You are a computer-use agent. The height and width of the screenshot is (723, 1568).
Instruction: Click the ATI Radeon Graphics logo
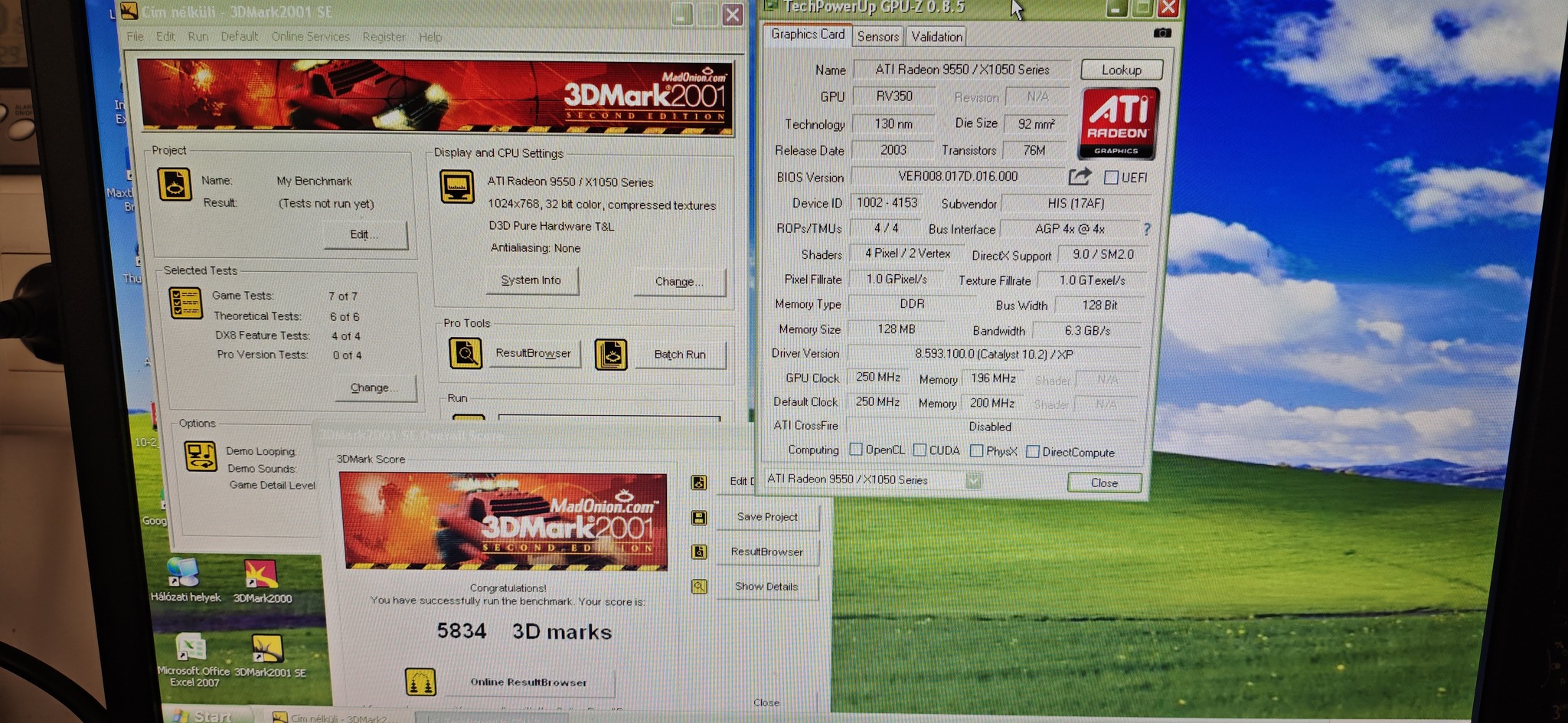click(1119, 123)
